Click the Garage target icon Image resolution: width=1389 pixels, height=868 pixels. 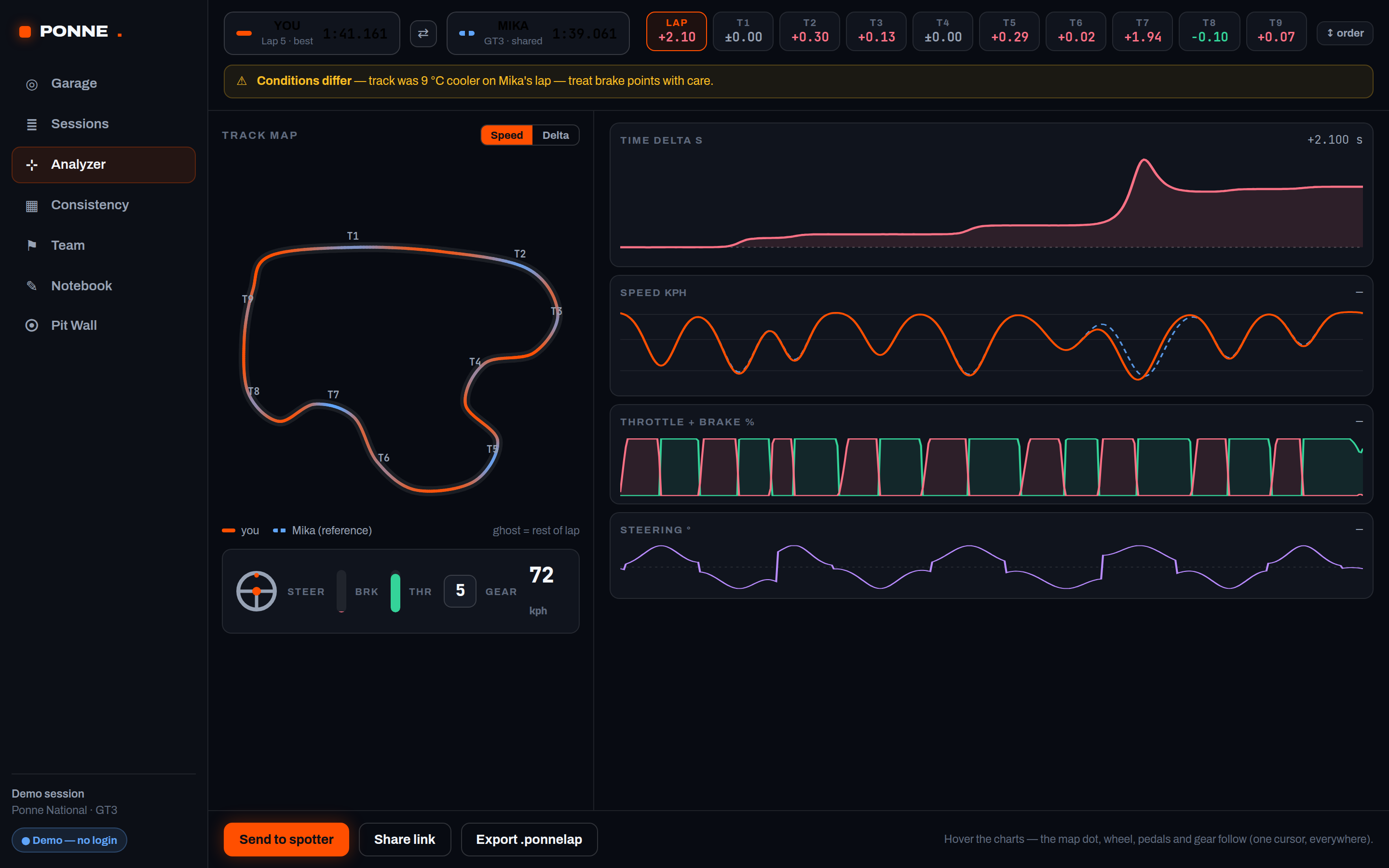point(31,84)
